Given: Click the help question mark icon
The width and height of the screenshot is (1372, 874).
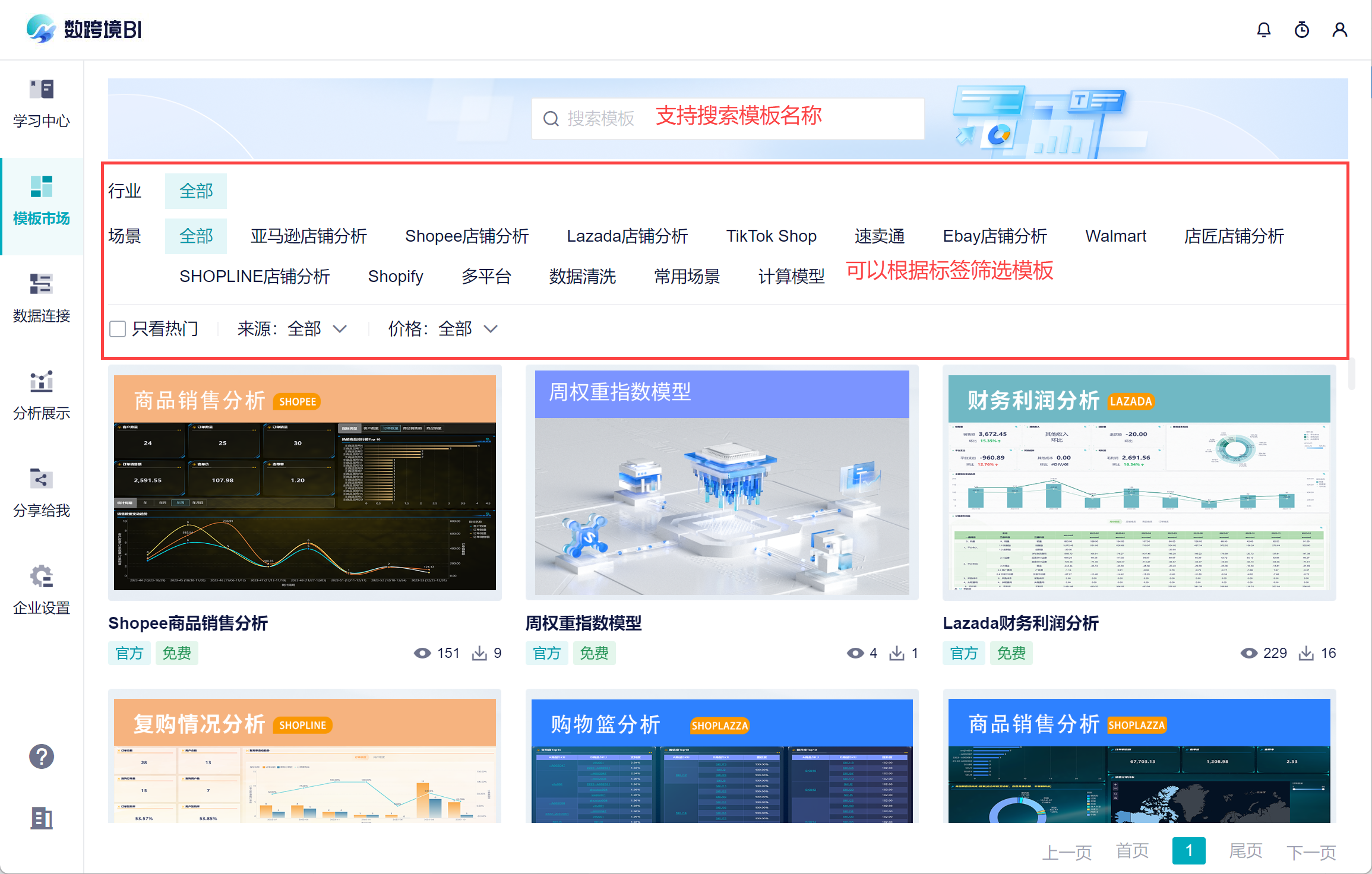Looking at the screenshot, I should coord(42,756).
